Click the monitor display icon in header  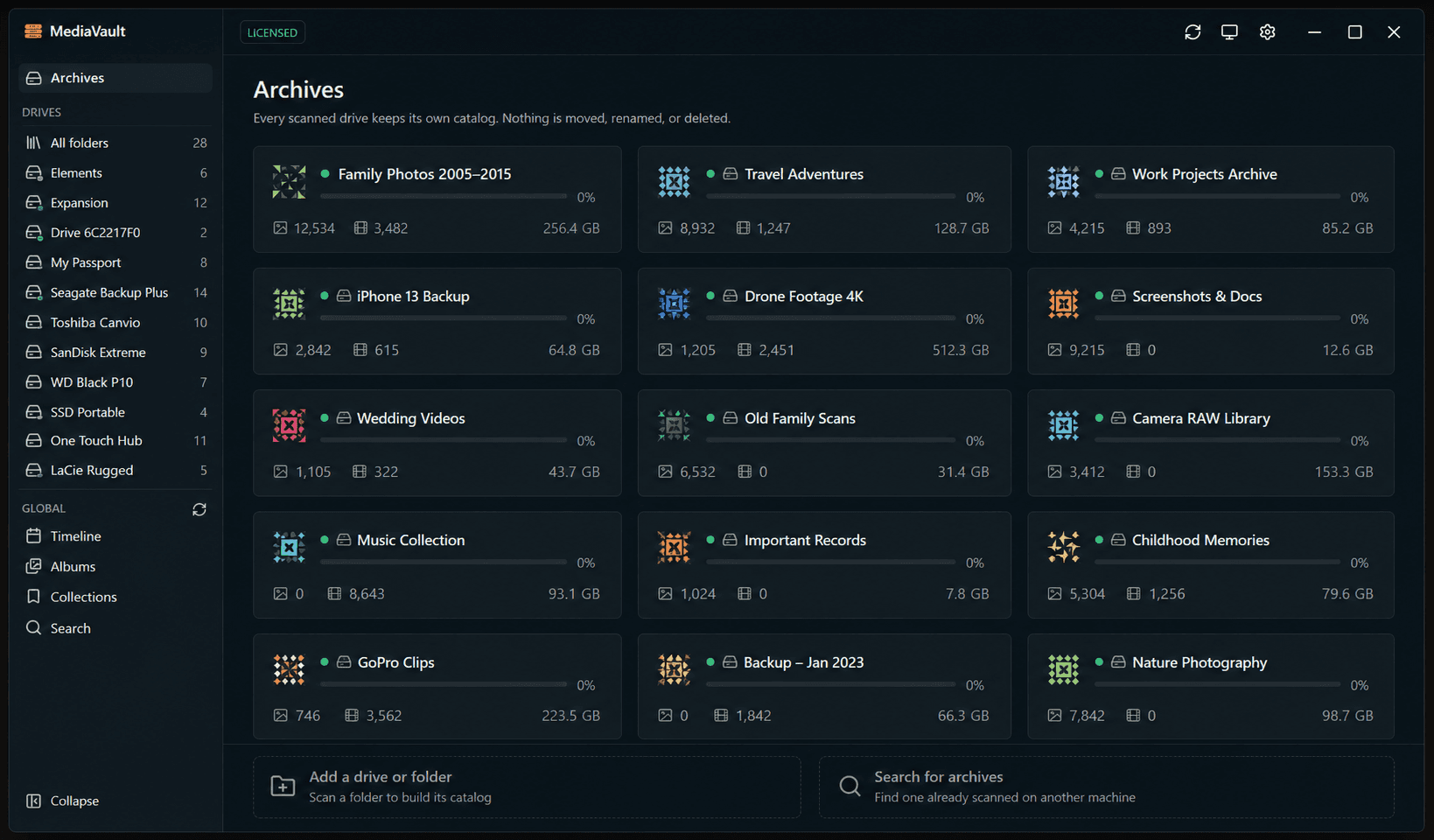tap(1229, 32)
